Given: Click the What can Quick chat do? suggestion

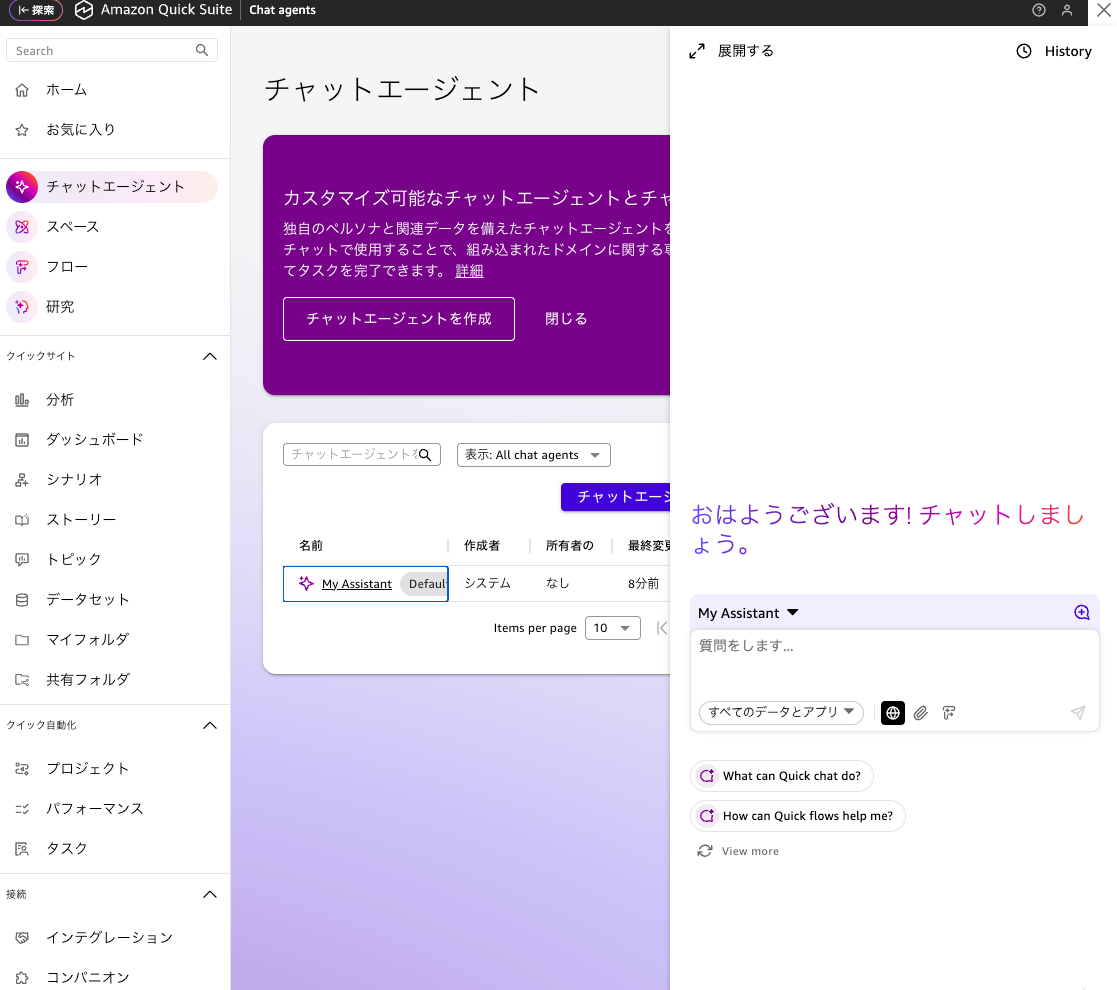Looking at the screenshot, I should 782,776.
